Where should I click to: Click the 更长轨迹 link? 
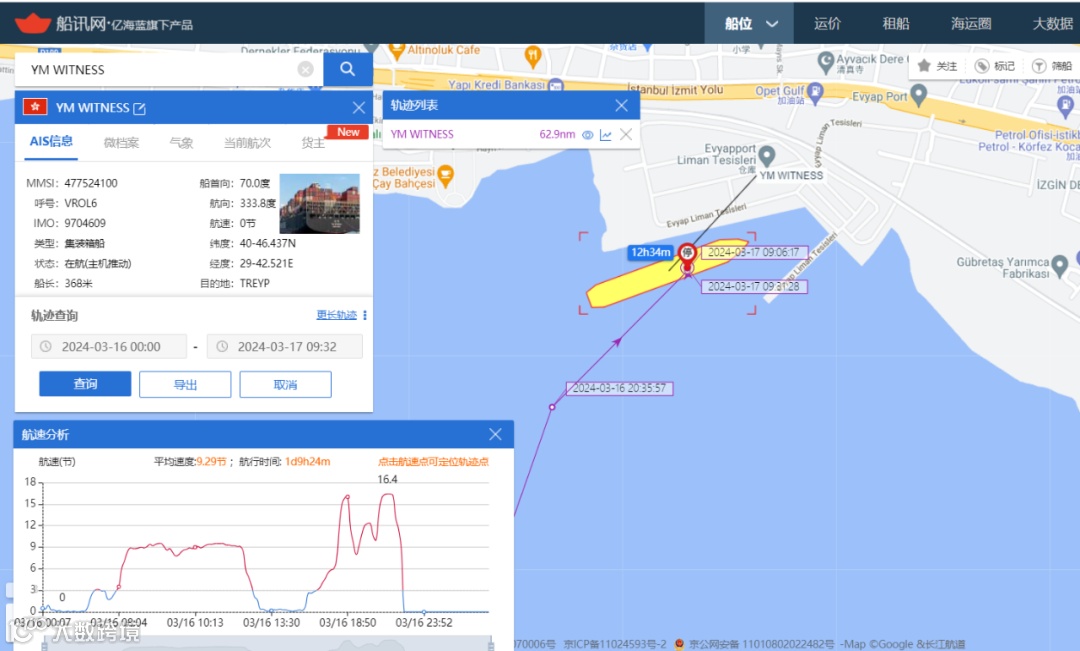pyautogui.click(x=336, y=315)
